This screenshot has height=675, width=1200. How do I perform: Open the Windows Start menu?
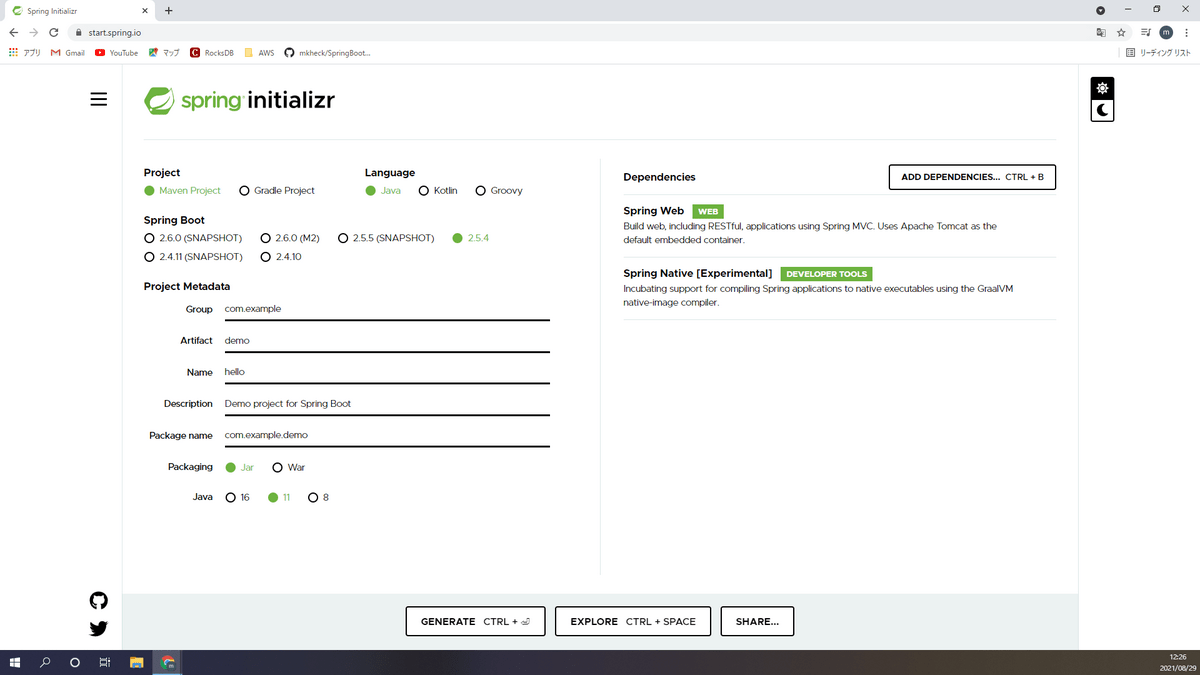click(14, 662)
